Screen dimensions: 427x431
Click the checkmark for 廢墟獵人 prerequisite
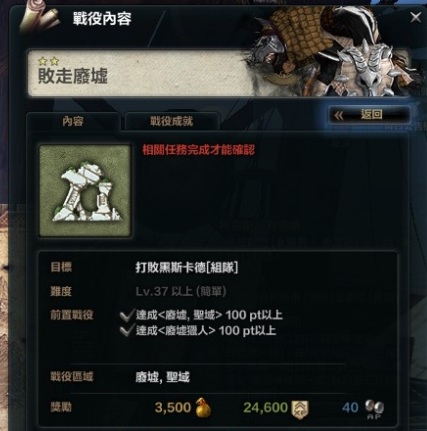127,331
